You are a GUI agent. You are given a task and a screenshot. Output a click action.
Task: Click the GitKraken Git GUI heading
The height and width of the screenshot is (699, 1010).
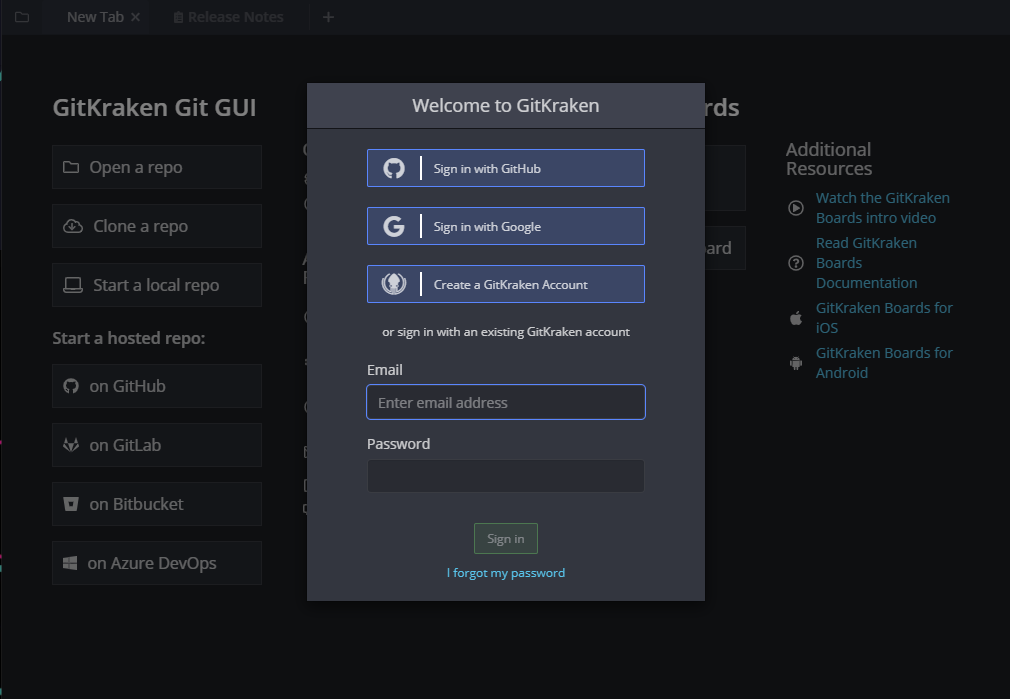155,107
